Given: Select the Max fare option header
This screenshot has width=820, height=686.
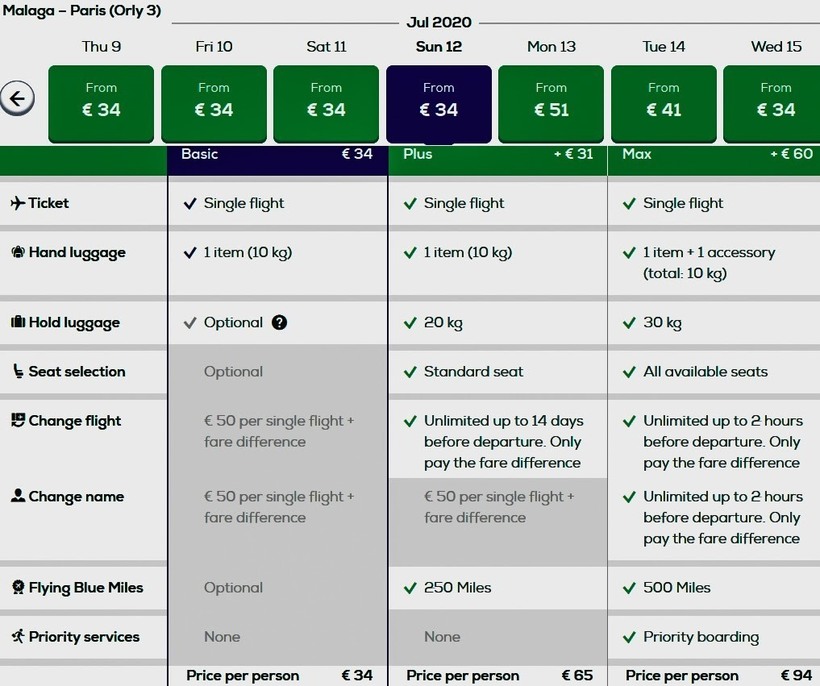Looking at the screenshot, I should pos(716,155).
